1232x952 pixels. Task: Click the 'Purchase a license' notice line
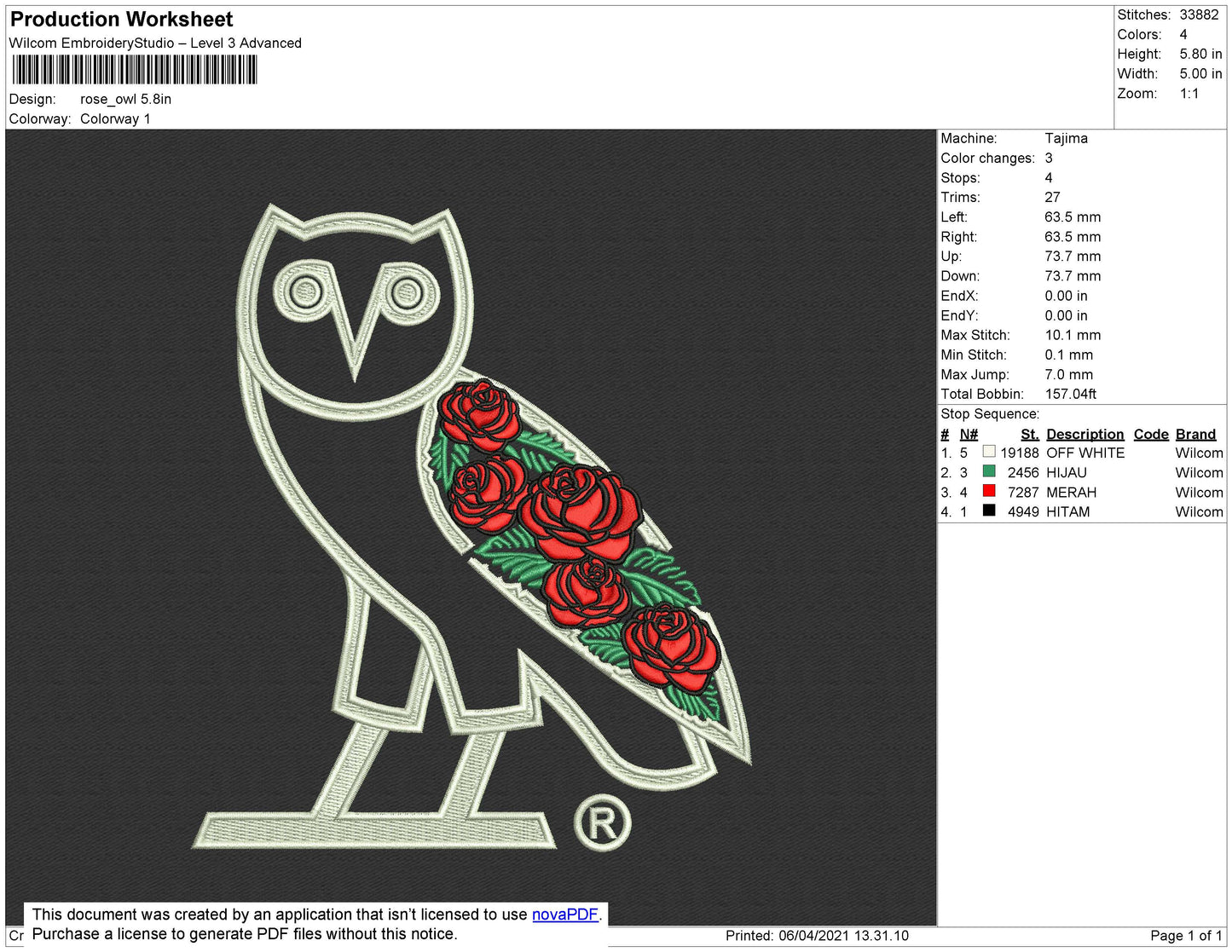(245, 934)
